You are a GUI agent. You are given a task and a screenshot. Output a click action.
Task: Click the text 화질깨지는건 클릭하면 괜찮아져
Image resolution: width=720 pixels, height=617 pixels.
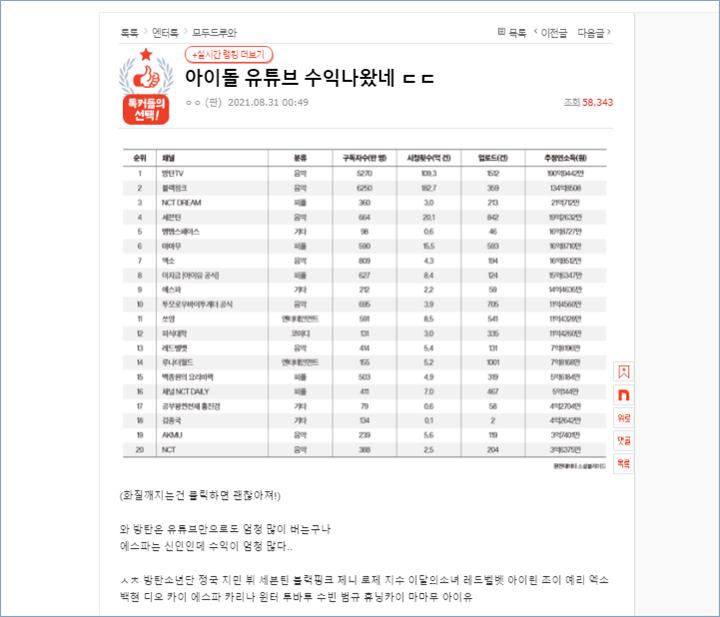200,496
